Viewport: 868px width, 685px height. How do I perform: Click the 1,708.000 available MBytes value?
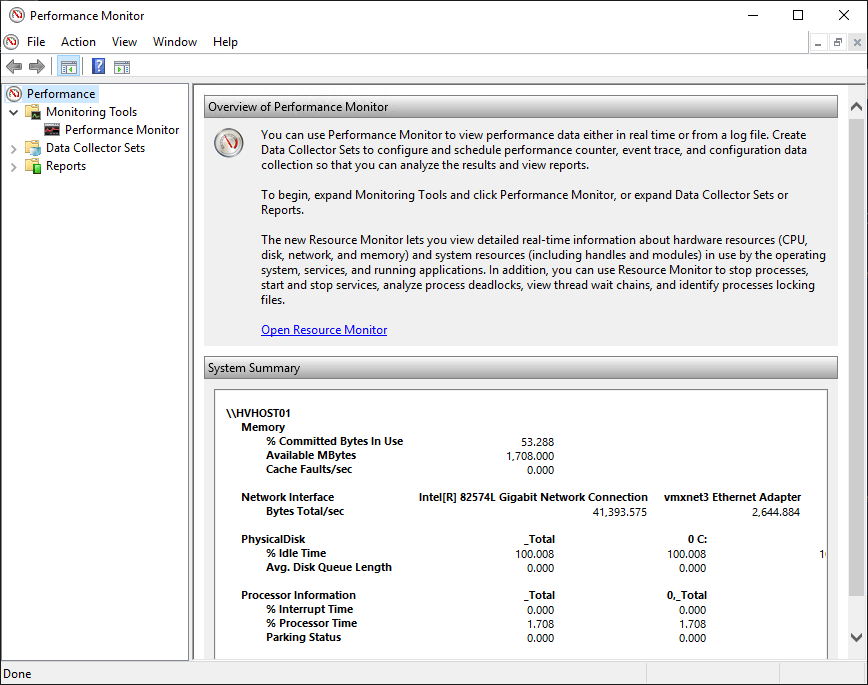coord(530,456)
